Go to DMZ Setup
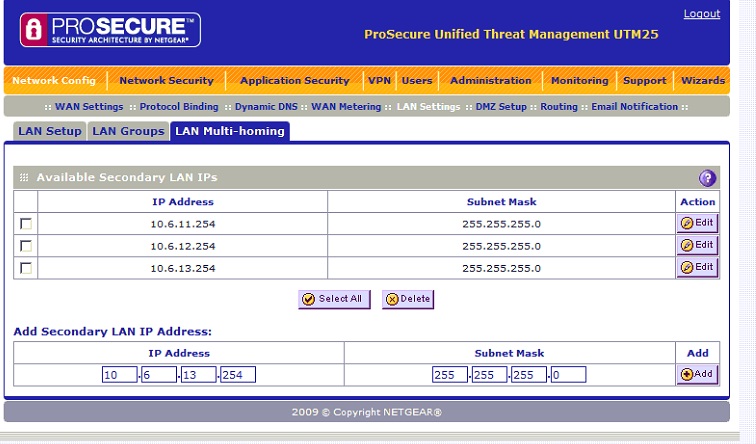 [501, 107]
